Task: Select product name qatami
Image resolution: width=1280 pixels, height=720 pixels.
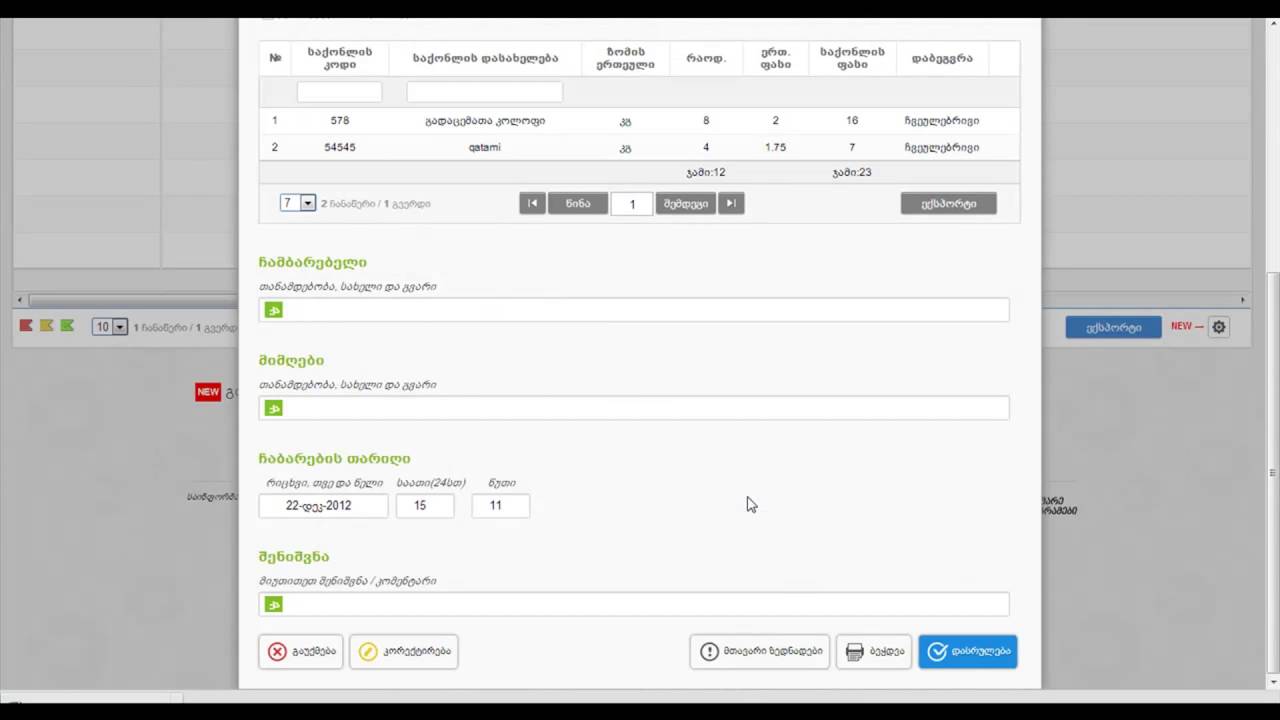Action: pyautogui.click(x=485, y=147)
